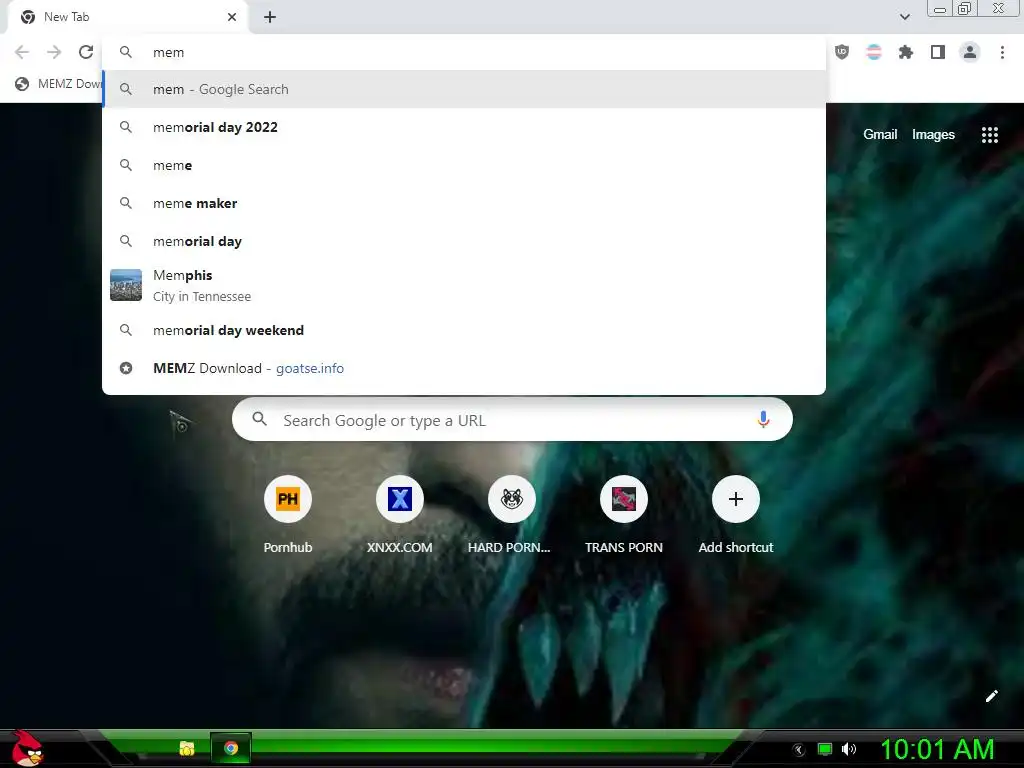The image size is (1024, 768).
Task: Open Chrome's three-dot menu
Action: click(1002, 52)
